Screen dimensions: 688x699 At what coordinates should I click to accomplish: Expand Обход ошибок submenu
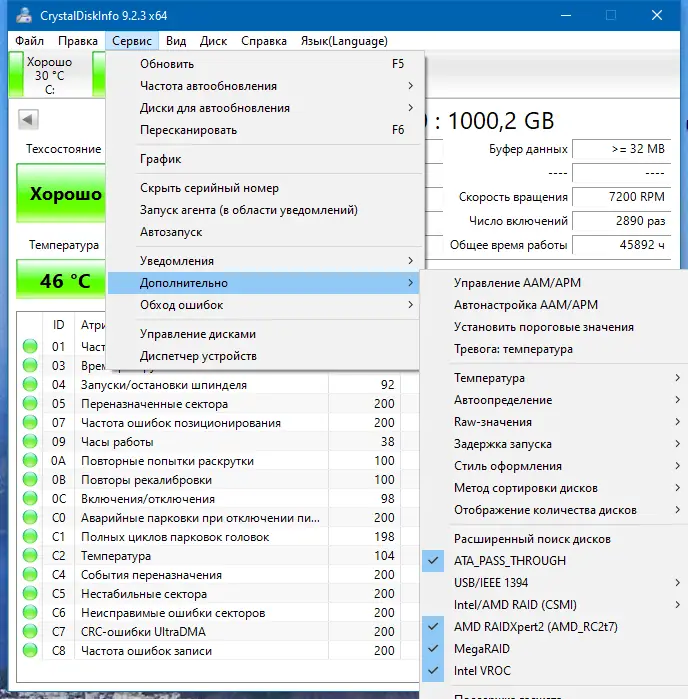pos(263,305)
